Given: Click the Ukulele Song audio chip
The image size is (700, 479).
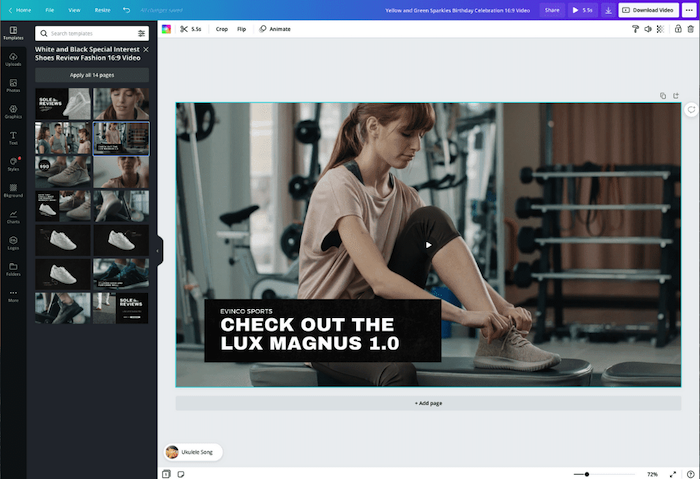Looking at the screenshot, I should 193,452.
